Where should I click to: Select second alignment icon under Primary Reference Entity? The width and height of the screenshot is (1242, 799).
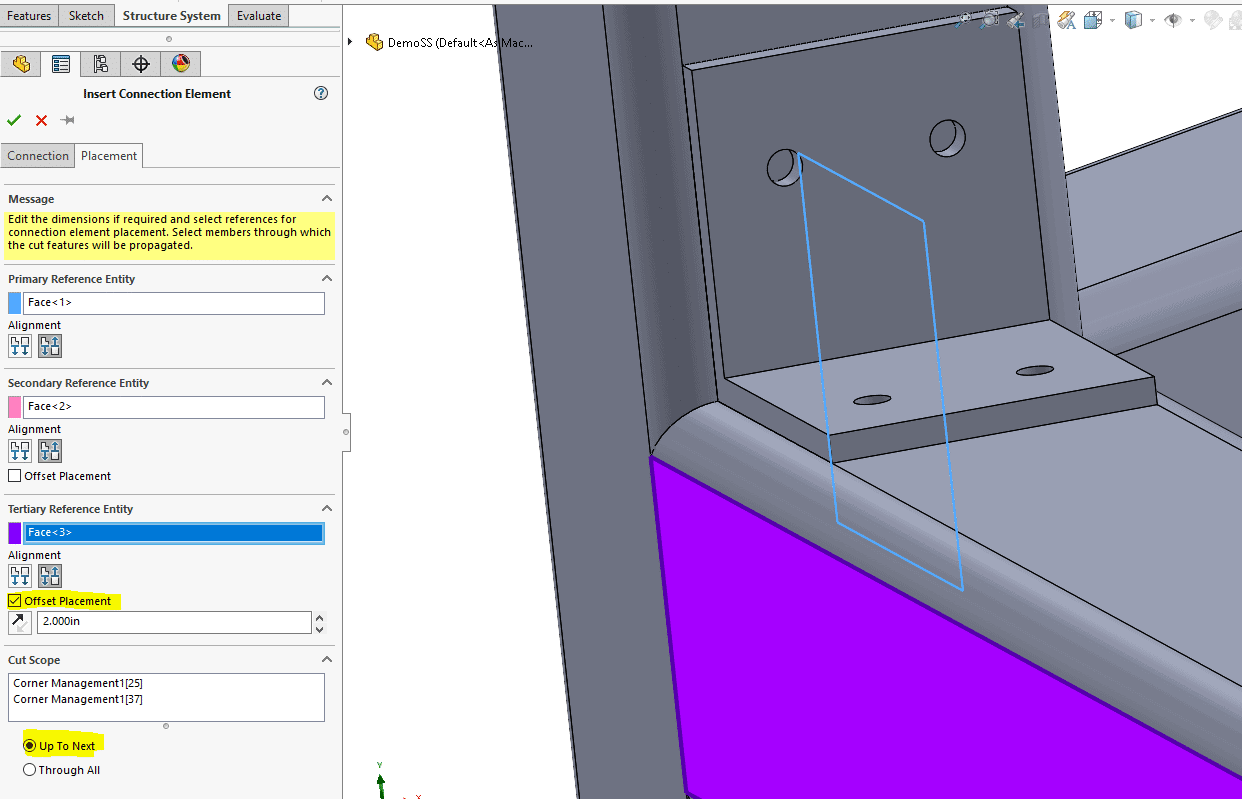click(50, 347)
